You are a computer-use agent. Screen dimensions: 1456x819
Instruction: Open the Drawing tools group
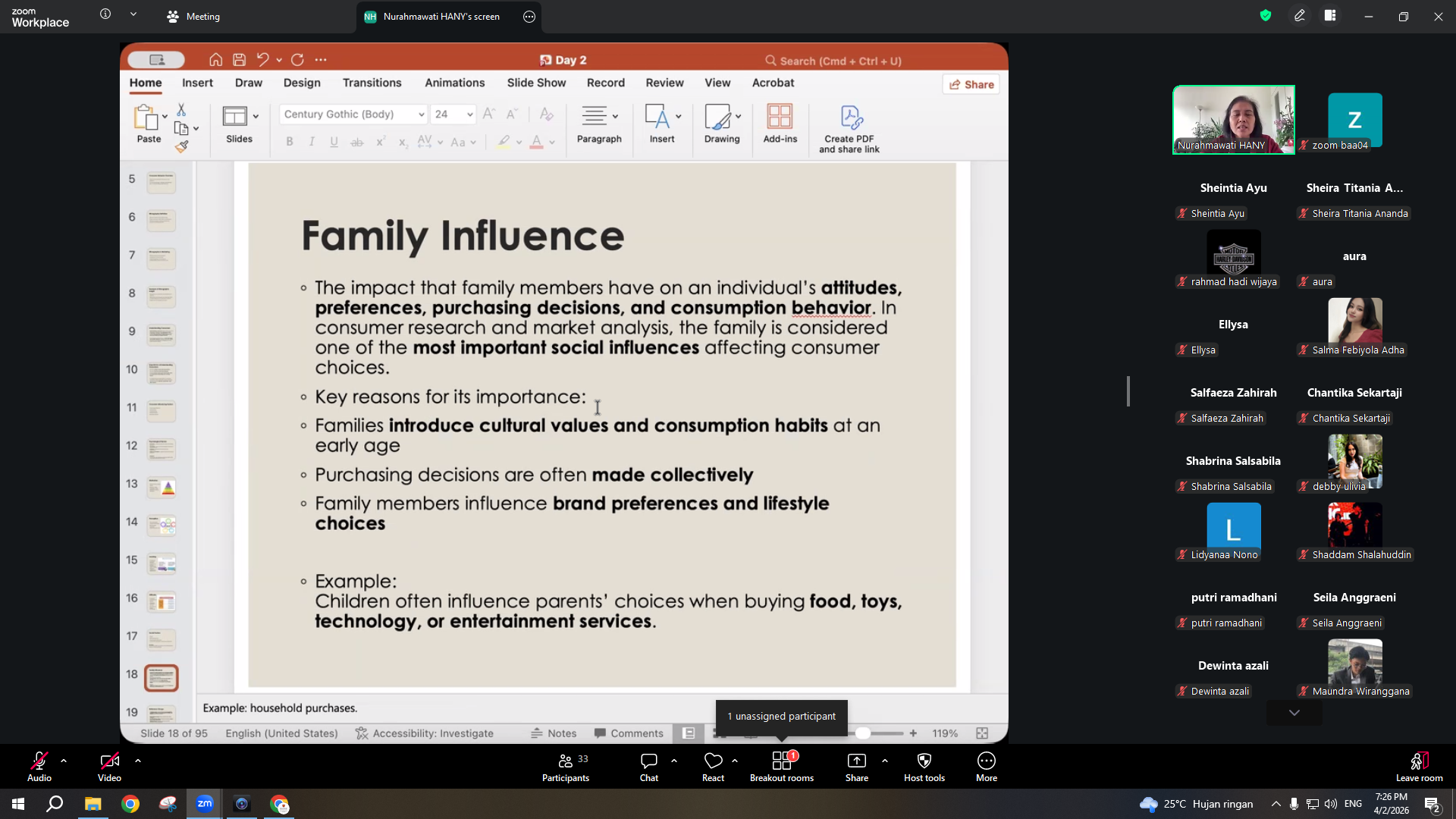point(722,124)
